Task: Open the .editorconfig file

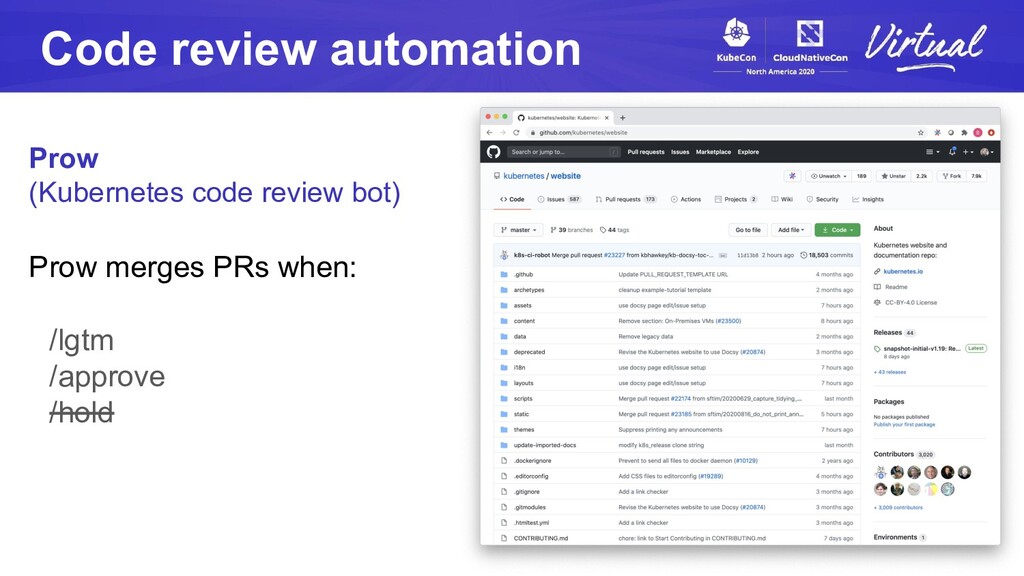Action: click(531, 477)
